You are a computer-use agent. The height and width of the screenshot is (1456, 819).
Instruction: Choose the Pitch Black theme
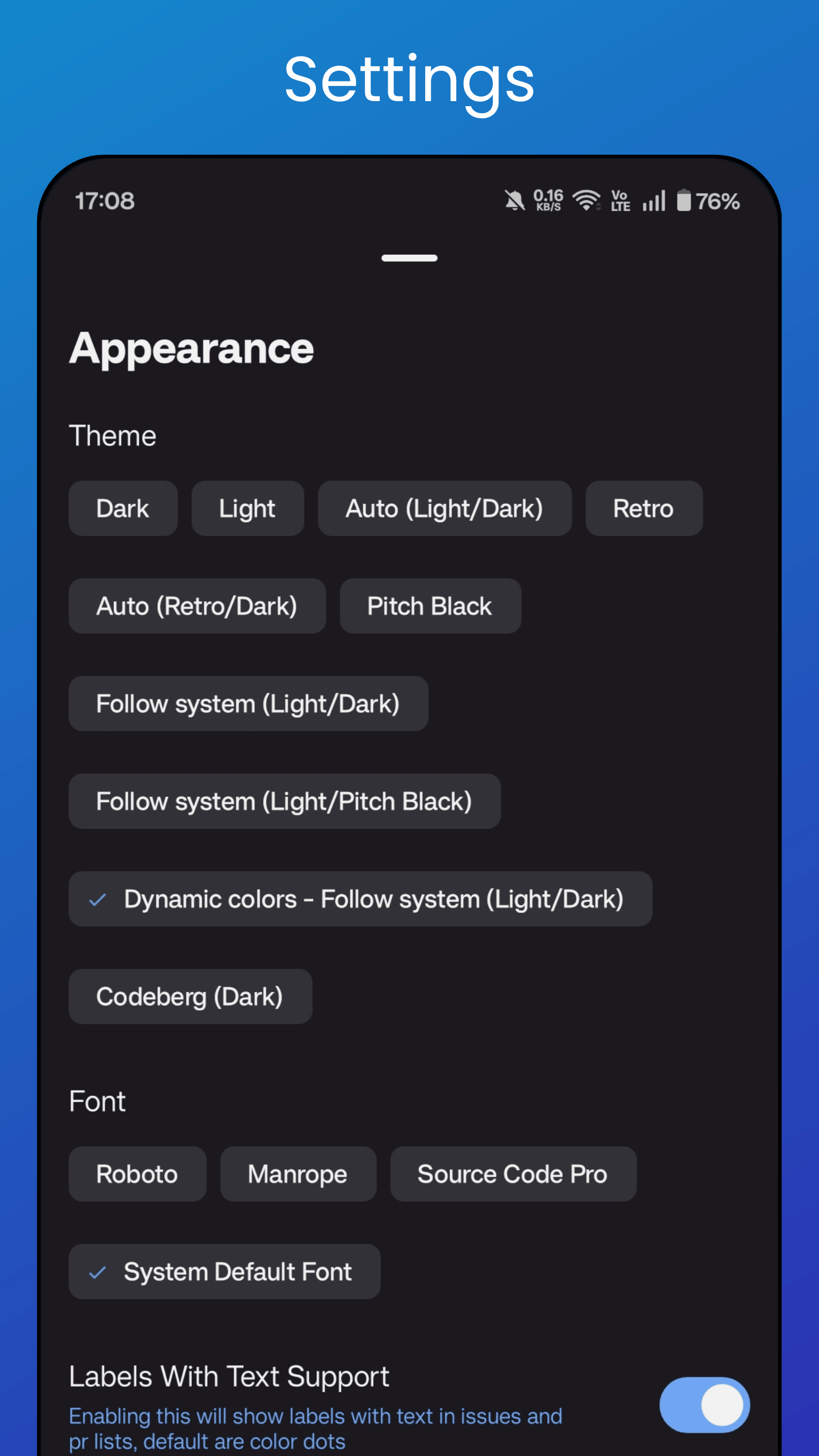click(x=430, y=606)
